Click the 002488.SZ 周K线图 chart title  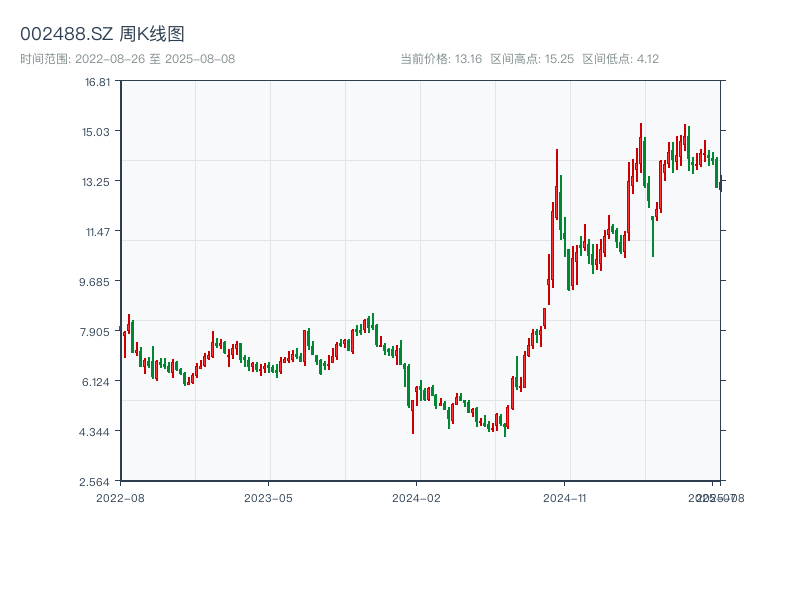click(x=102, y=34)
